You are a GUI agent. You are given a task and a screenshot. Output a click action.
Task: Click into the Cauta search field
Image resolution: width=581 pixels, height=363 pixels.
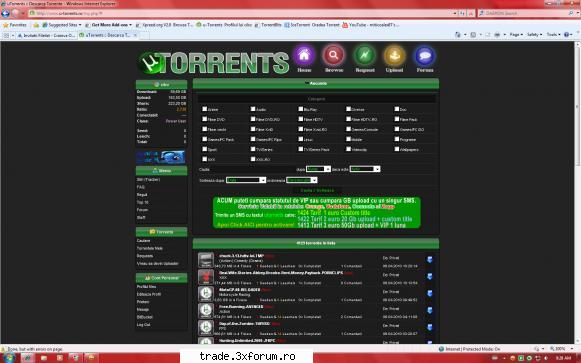pos(253,169)
